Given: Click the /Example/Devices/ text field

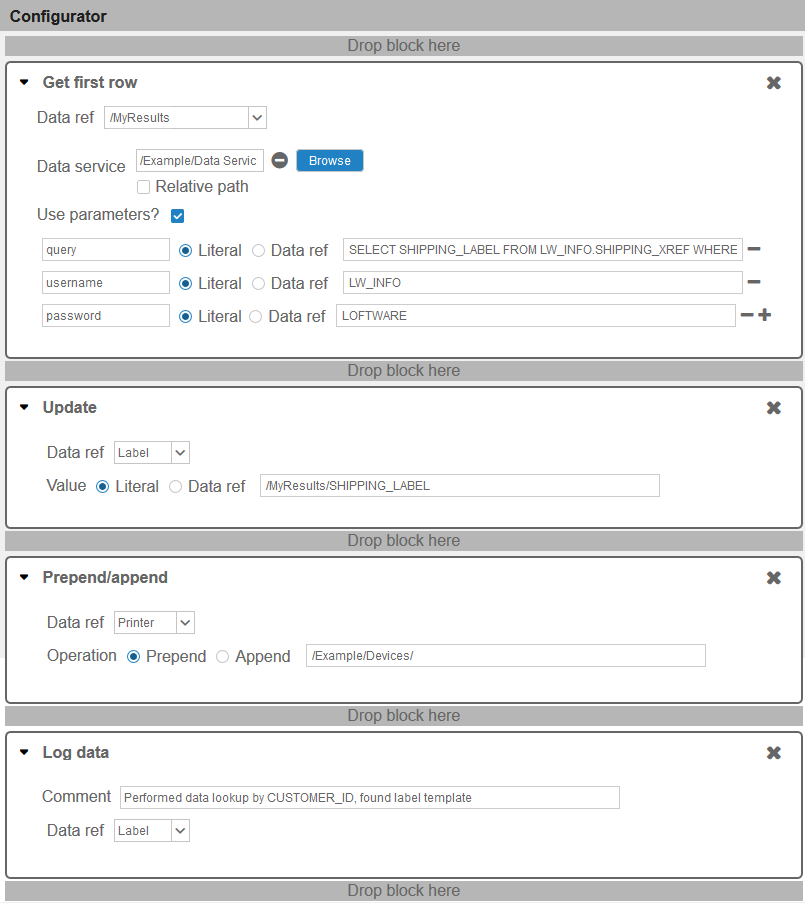Looking at the screenshot, I should tap(506, 655).
